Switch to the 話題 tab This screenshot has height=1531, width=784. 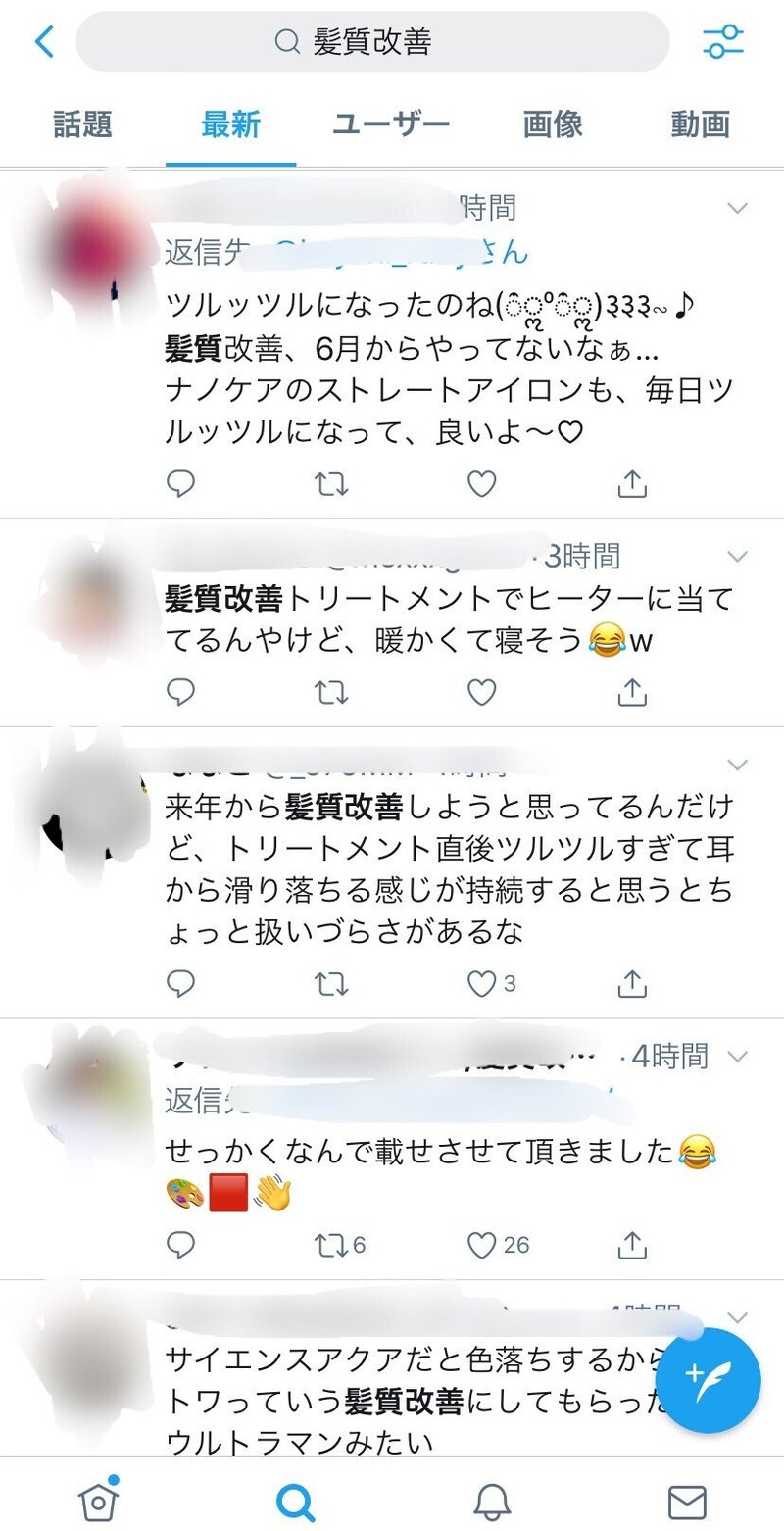click(83, 124)
